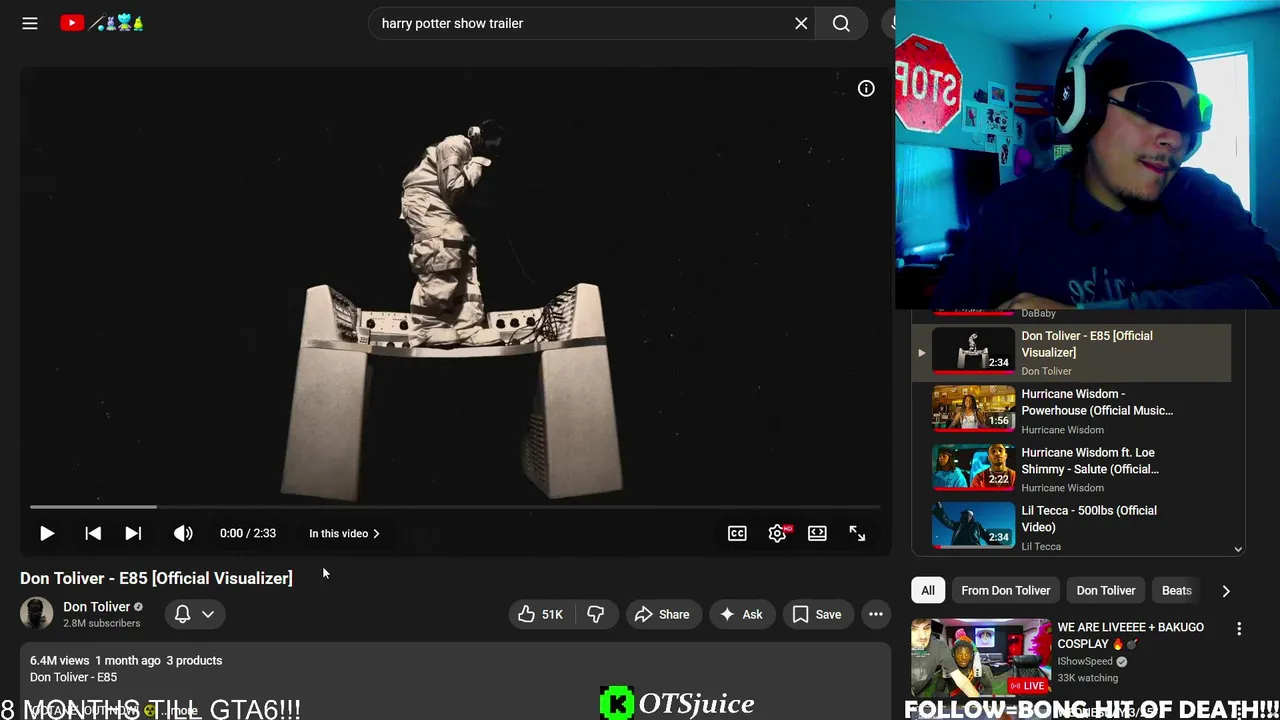The height and width of the screenshot is (720, 1280).
Task: Open more actions three-dot menu
Action: point(876,614)
